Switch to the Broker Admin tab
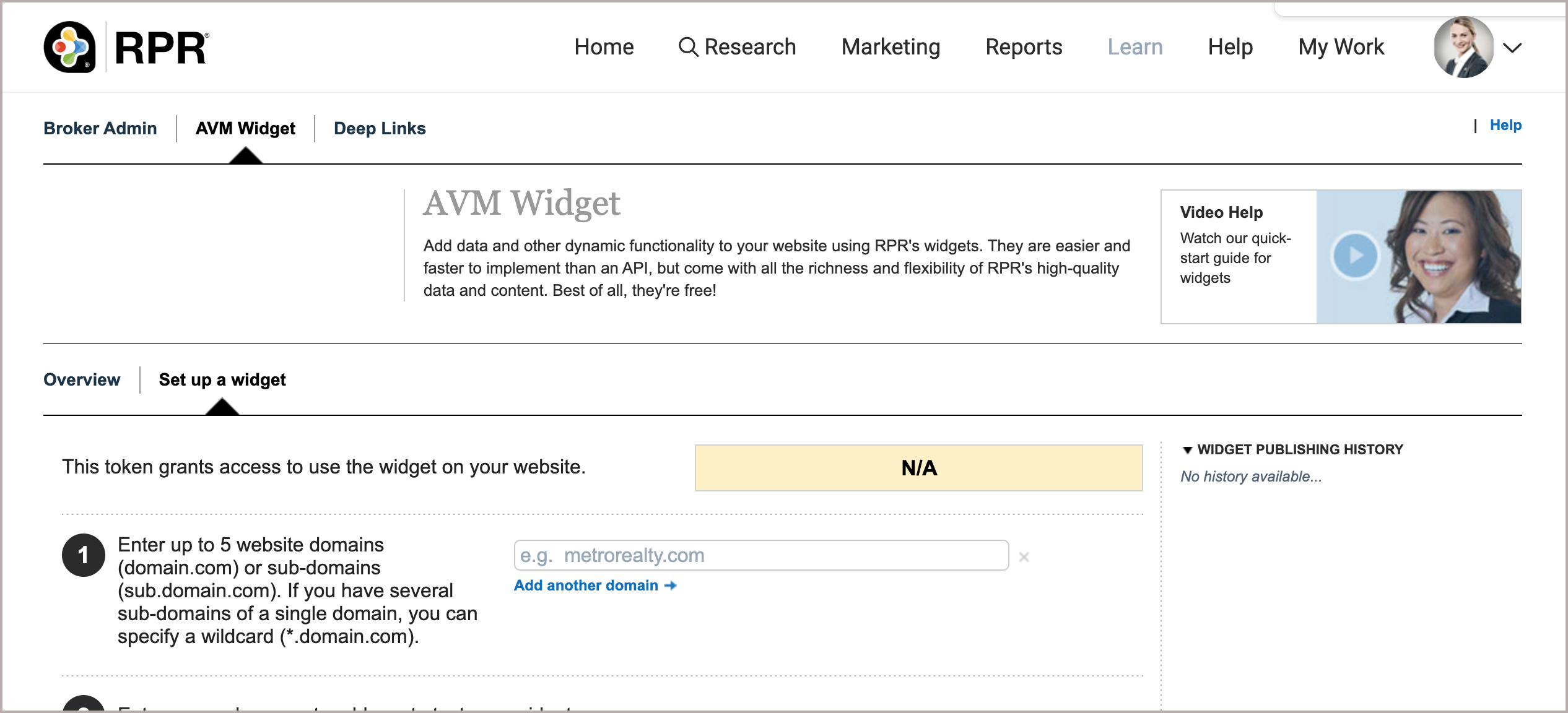 [x=100, y=128]
